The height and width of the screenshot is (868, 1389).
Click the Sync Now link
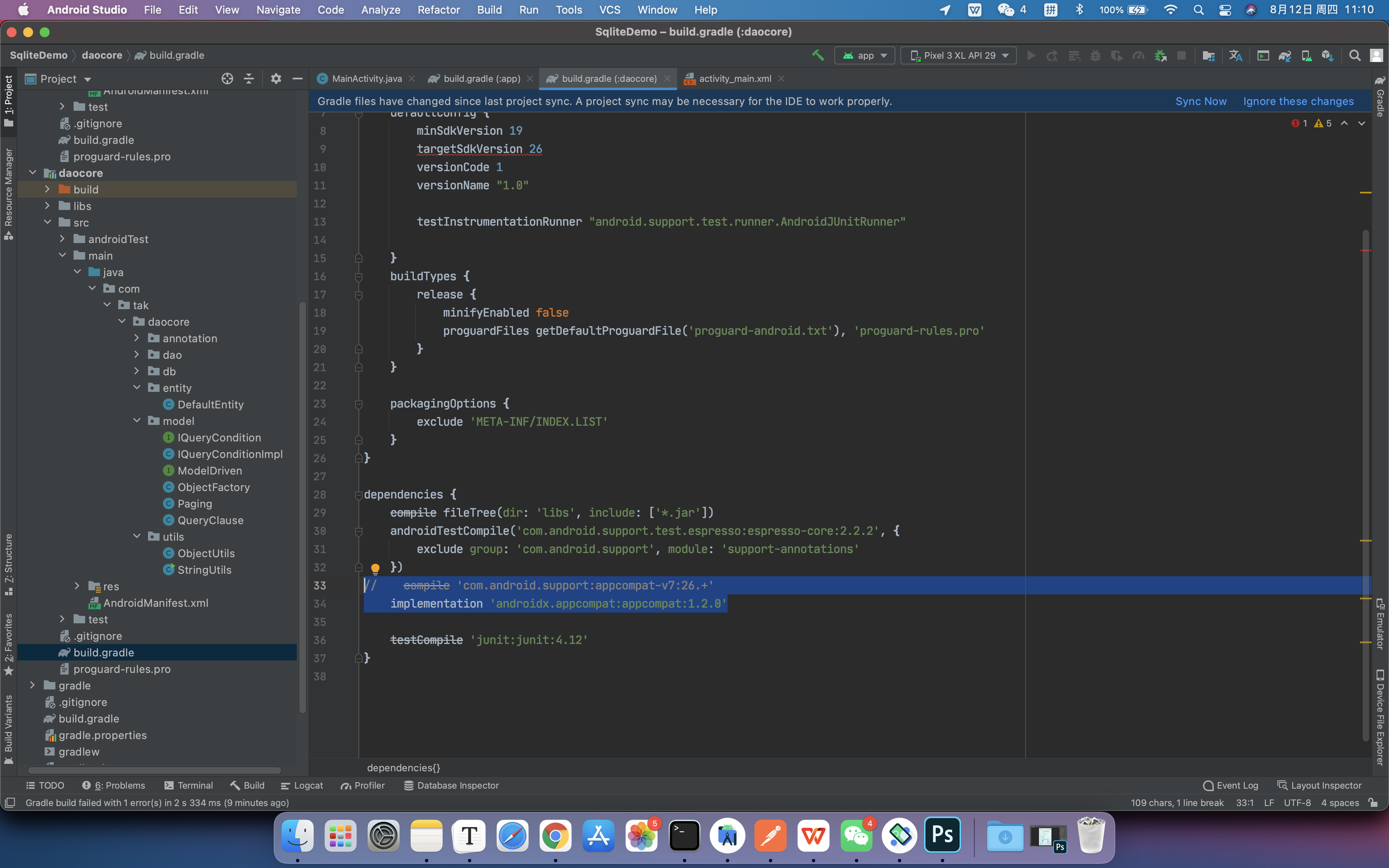(x=1201, y=101)
